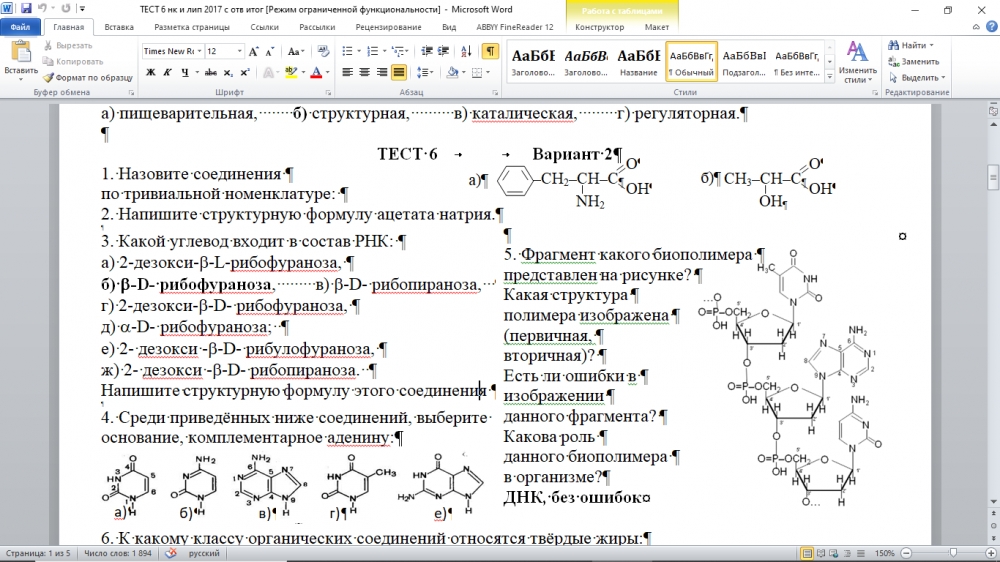
Task: Click the word count indicator in status bar
Action: click(x=118, y=553)
